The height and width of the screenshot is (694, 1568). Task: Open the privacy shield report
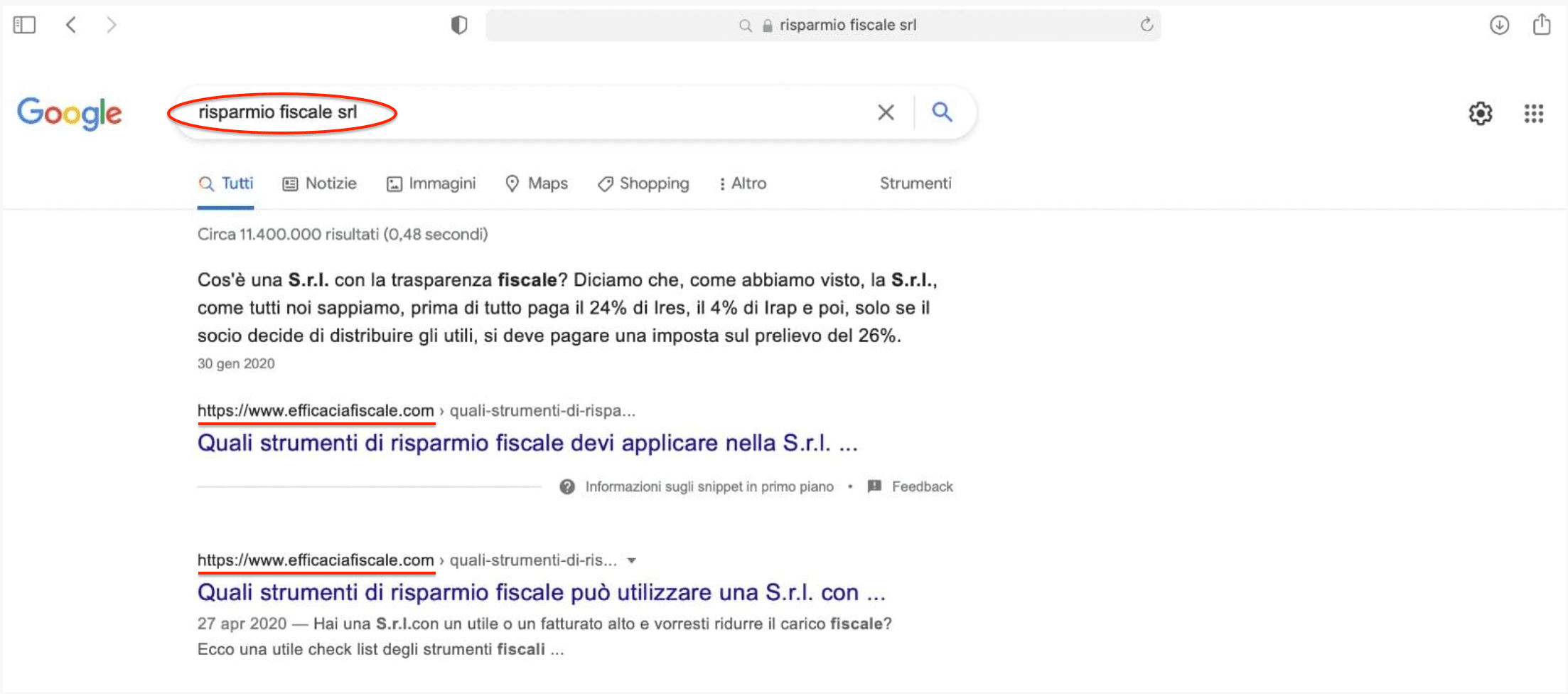point(459,26)
